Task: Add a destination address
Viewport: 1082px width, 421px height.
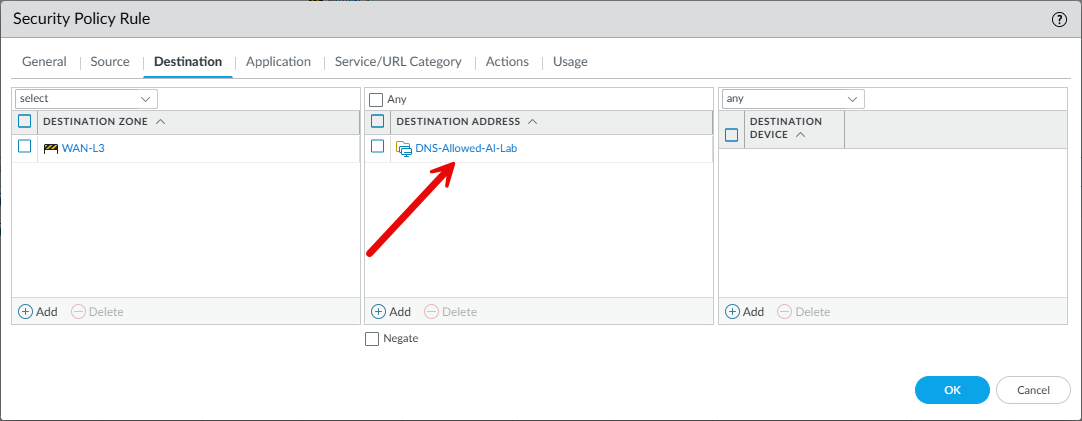Action: pyautogui.click(x=391, y=312)
